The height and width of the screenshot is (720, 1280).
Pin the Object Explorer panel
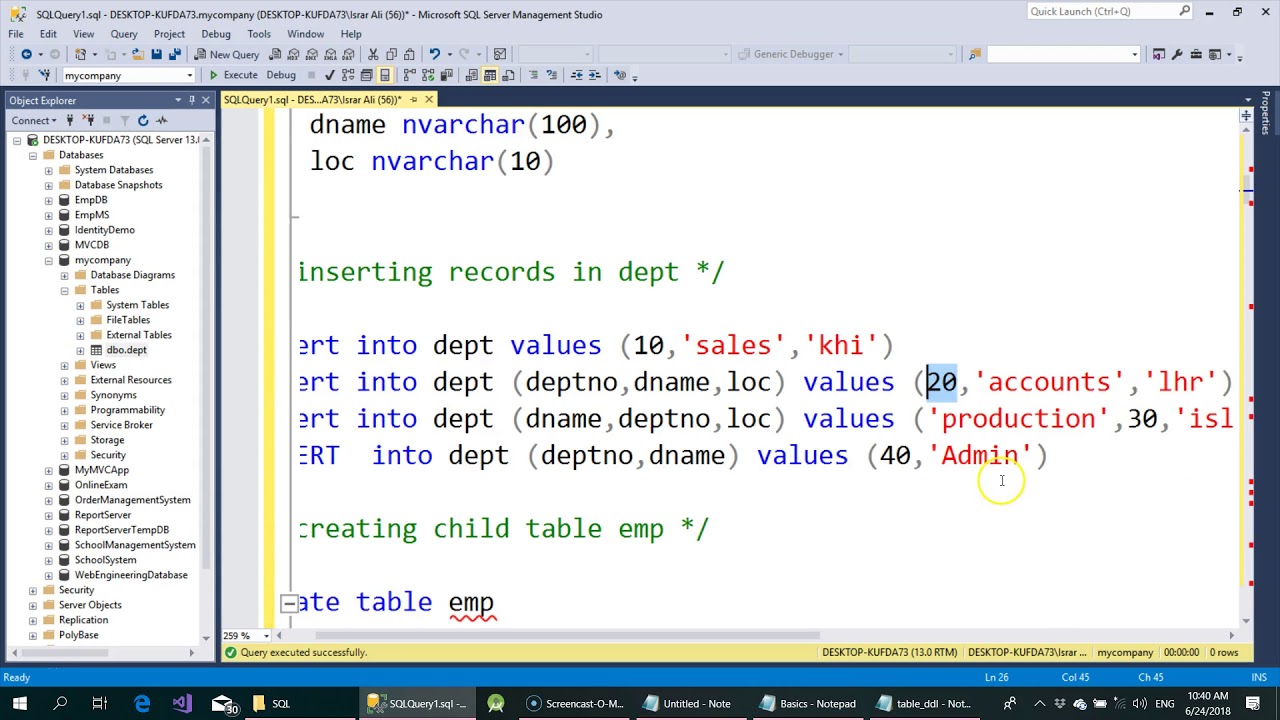pyautogui.click(x=192, y=100)
